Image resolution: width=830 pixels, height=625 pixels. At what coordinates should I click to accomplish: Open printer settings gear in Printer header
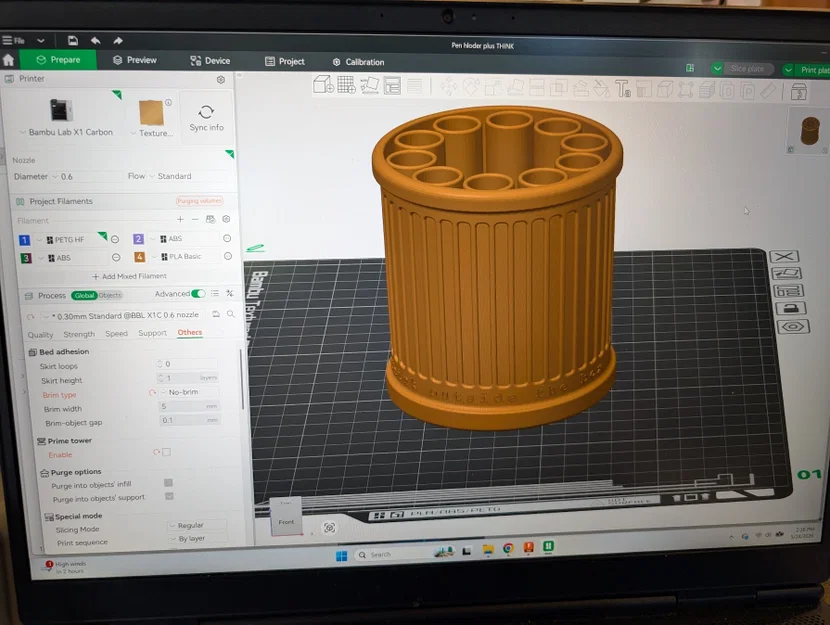221,79
